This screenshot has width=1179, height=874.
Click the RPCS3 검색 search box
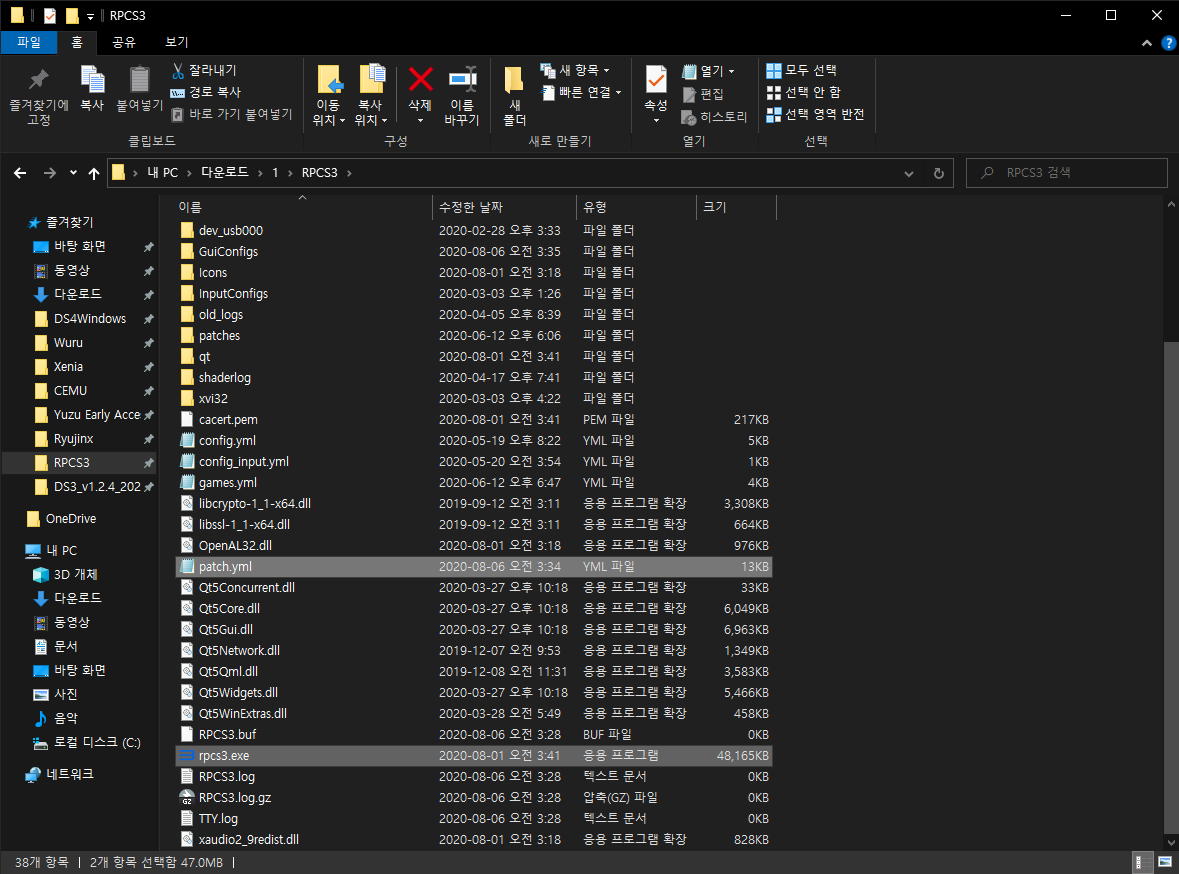pos(1066,173)
